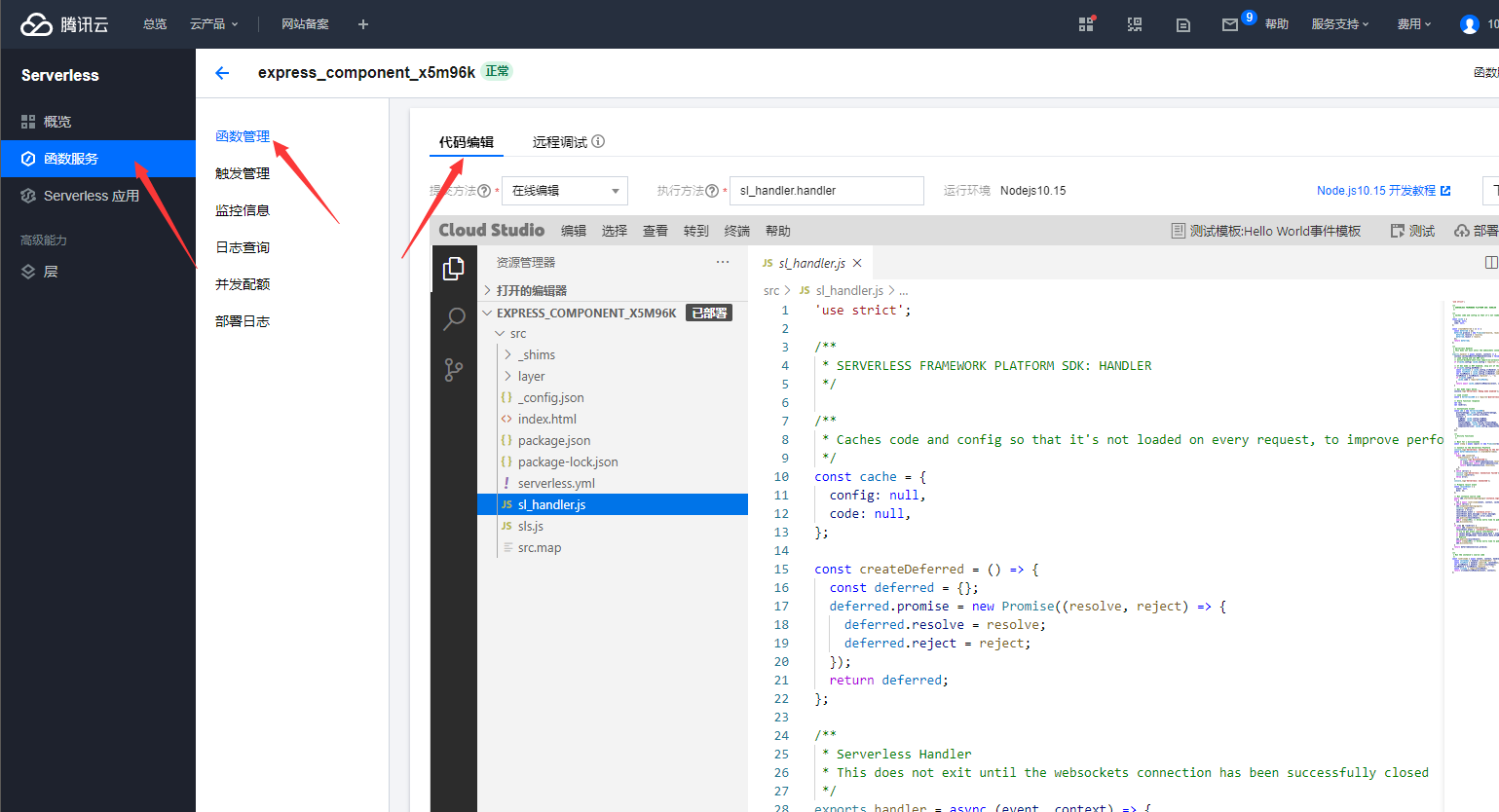1499x812 pixels.
Task: Click the help icon next to 执行方法
Action: pyautogui.click(x=712, y=191)
